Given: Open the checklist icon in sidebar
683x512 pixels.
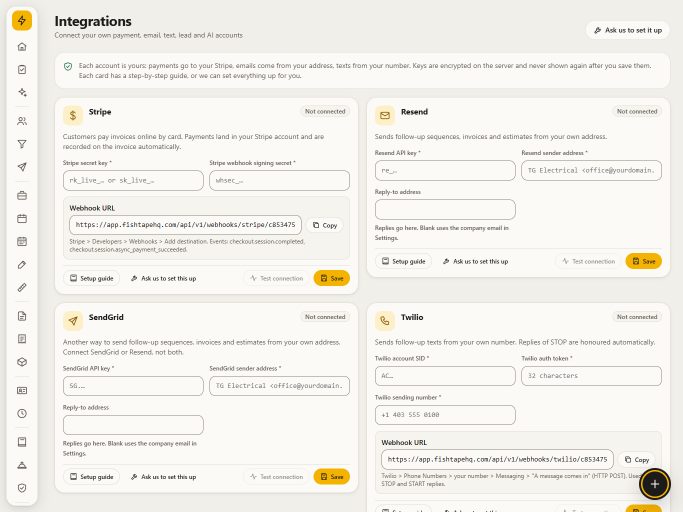Looking at the screenshot, I should click(x=22, y=70).
